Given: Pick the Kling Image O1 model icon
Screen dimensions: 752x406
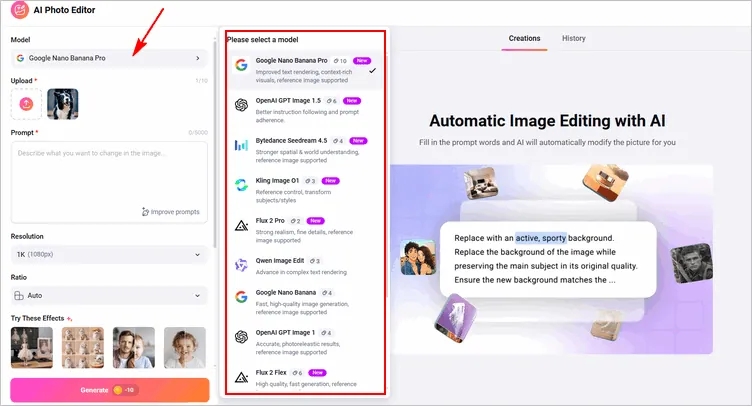Looking at the screenshot, I should [x=241, y=186].
